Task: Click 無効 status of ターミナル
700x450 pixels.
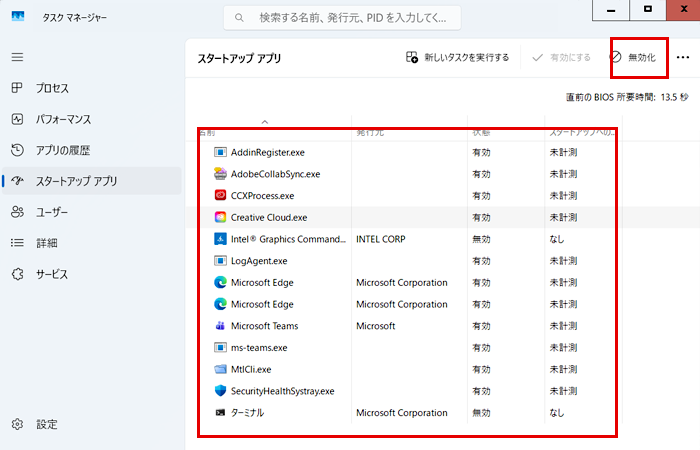Action: (x=481, y=413)
